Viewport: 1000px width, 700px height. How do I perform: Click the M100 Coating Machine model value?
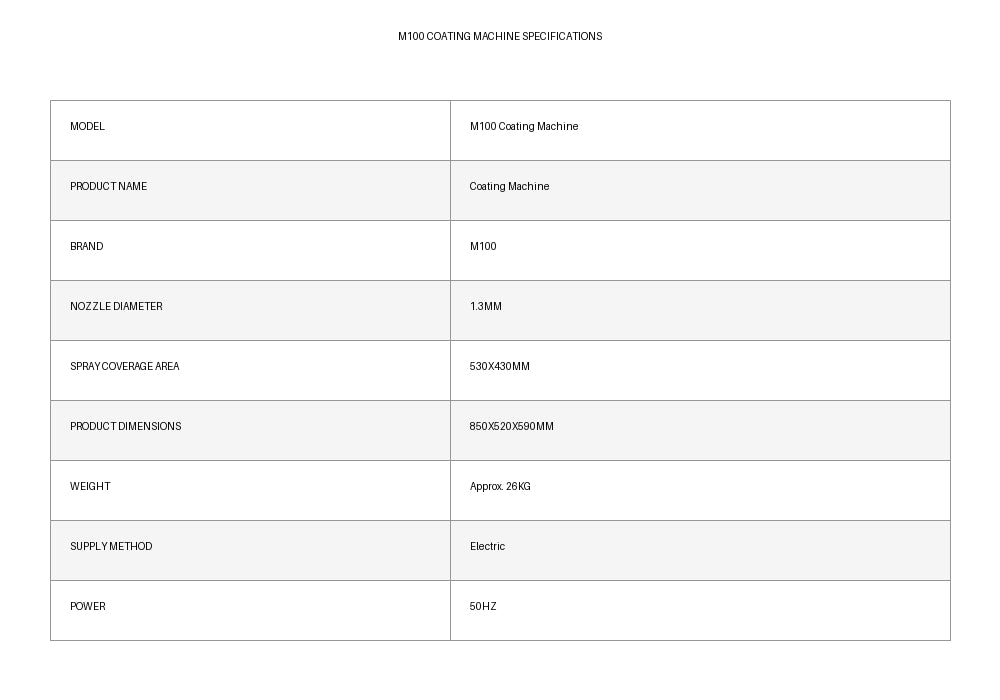point(524,126)
